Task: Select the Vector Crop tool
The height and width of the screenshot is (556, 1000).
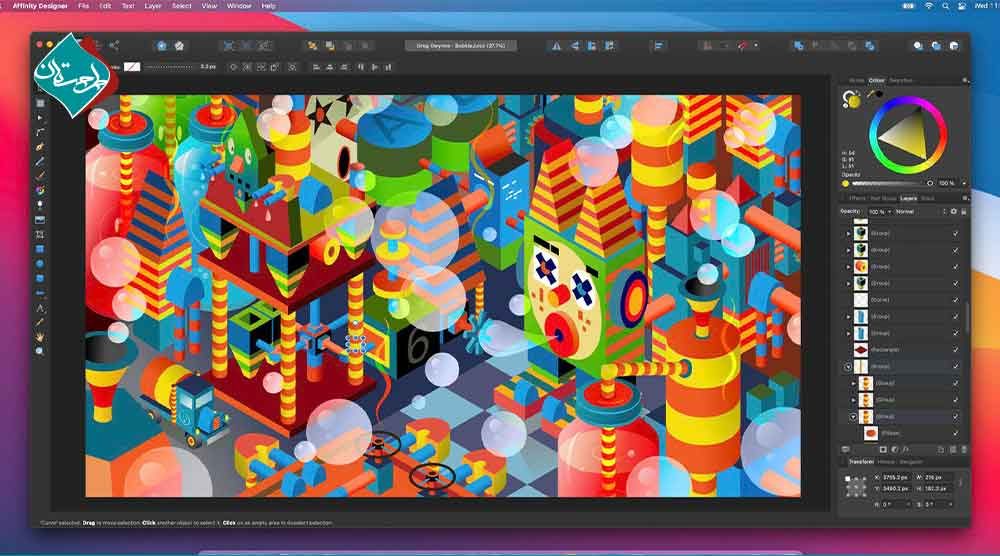Action: click(x=40, y=235)
